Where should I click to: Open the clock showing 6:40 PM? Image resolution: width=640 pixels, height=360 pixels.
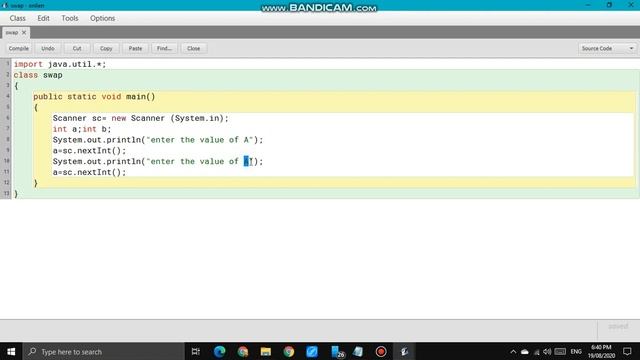[601, 351]
